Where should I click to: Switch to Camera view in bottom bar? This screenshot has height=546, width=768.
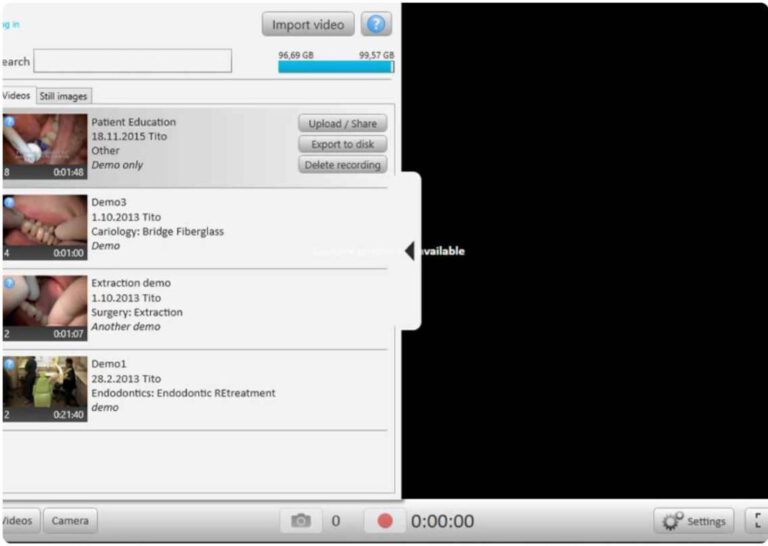(x=70, y=521)
